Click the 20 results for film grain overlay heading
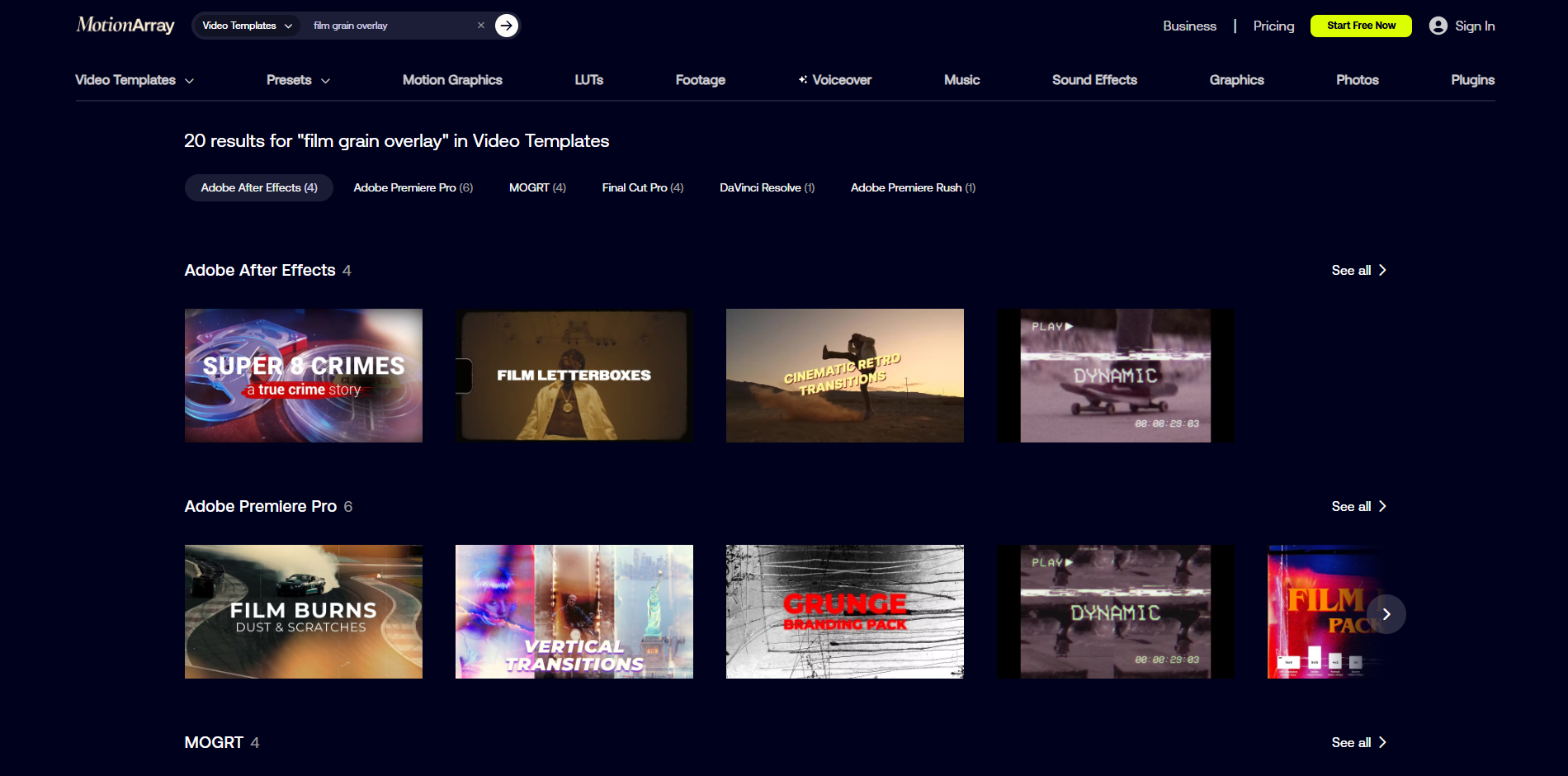This screenshot has width=1568, height=776. click(x=397, y=141)
